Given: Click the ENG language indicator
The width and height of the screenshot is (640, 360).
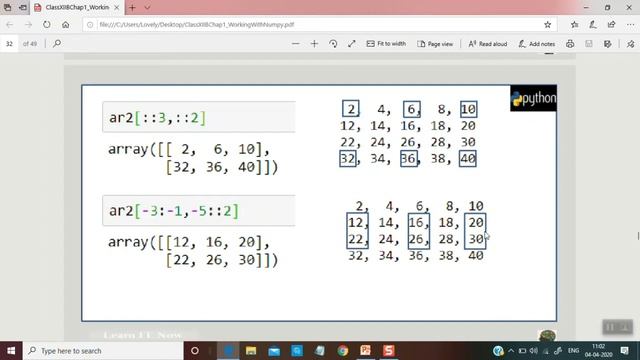Looking at the screenshot, I should [573, 351].
